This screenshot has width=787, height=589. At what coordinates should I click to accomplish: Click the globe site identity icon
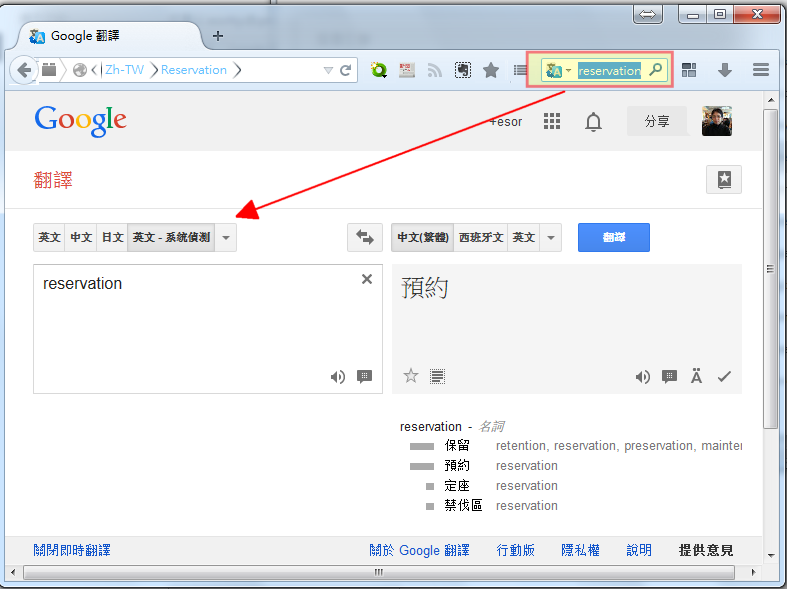tap(80, 70)
